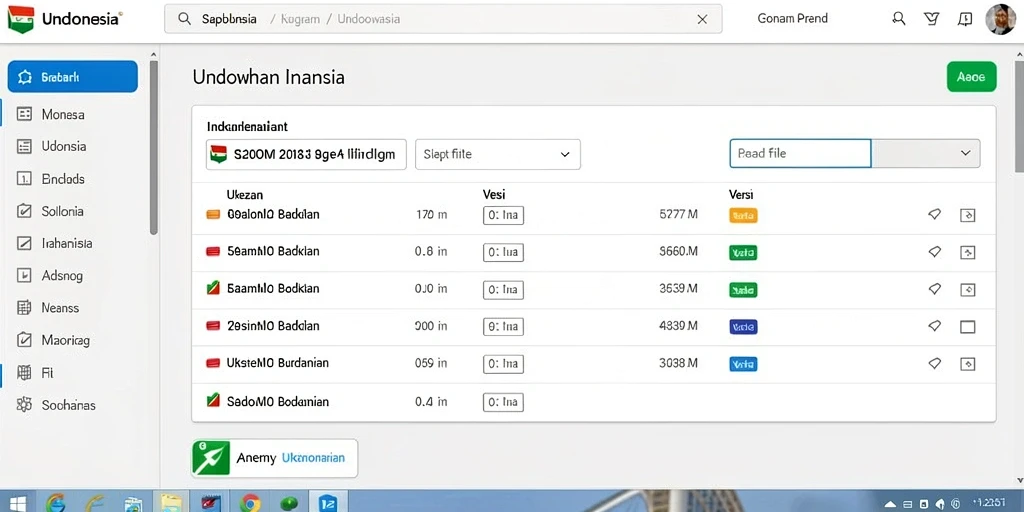
Task: Open the Windows Start button
Action: coord(18,503)
